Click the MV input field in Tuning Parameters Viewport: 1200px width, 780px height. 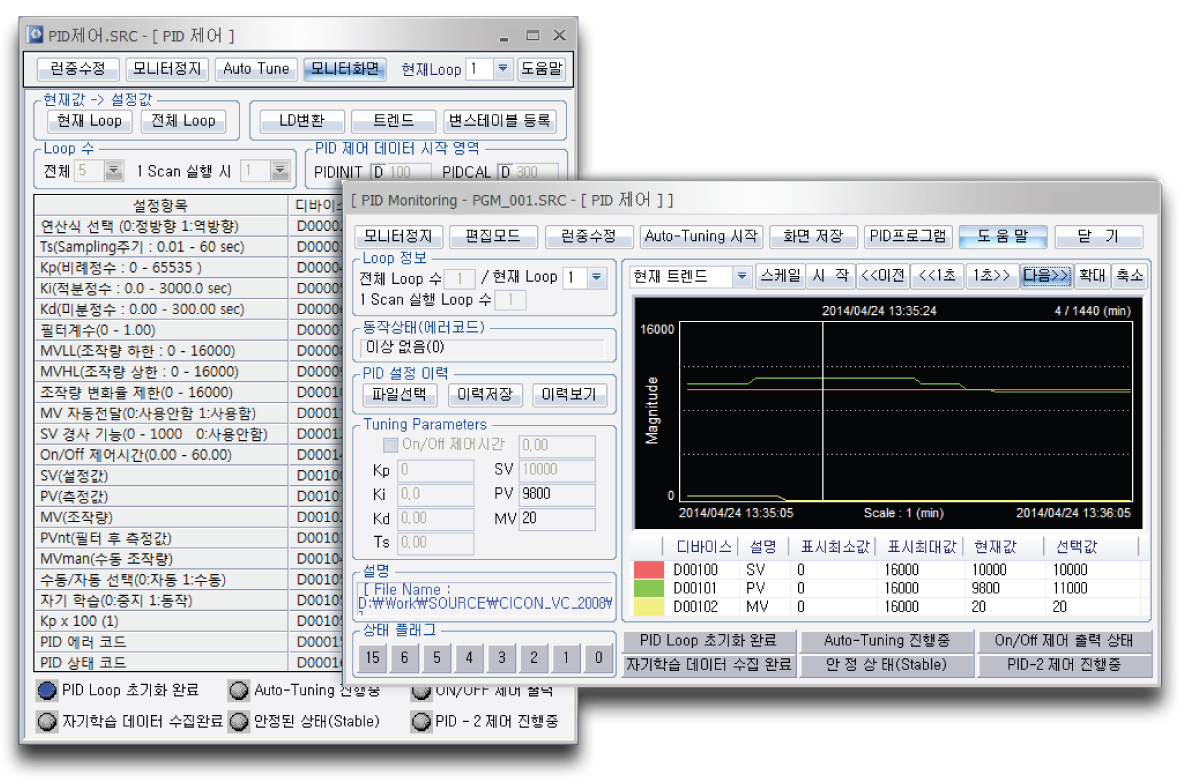point(557,519)
